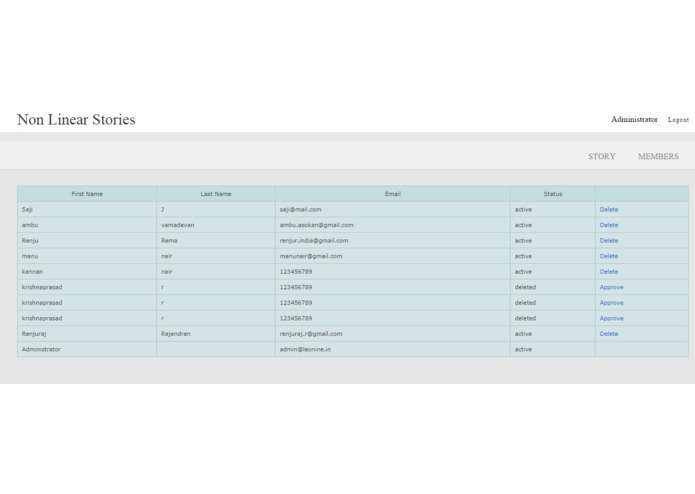
Task: Select the last name cell Rema
Action: pyautogui.click(x=216, y=241)
